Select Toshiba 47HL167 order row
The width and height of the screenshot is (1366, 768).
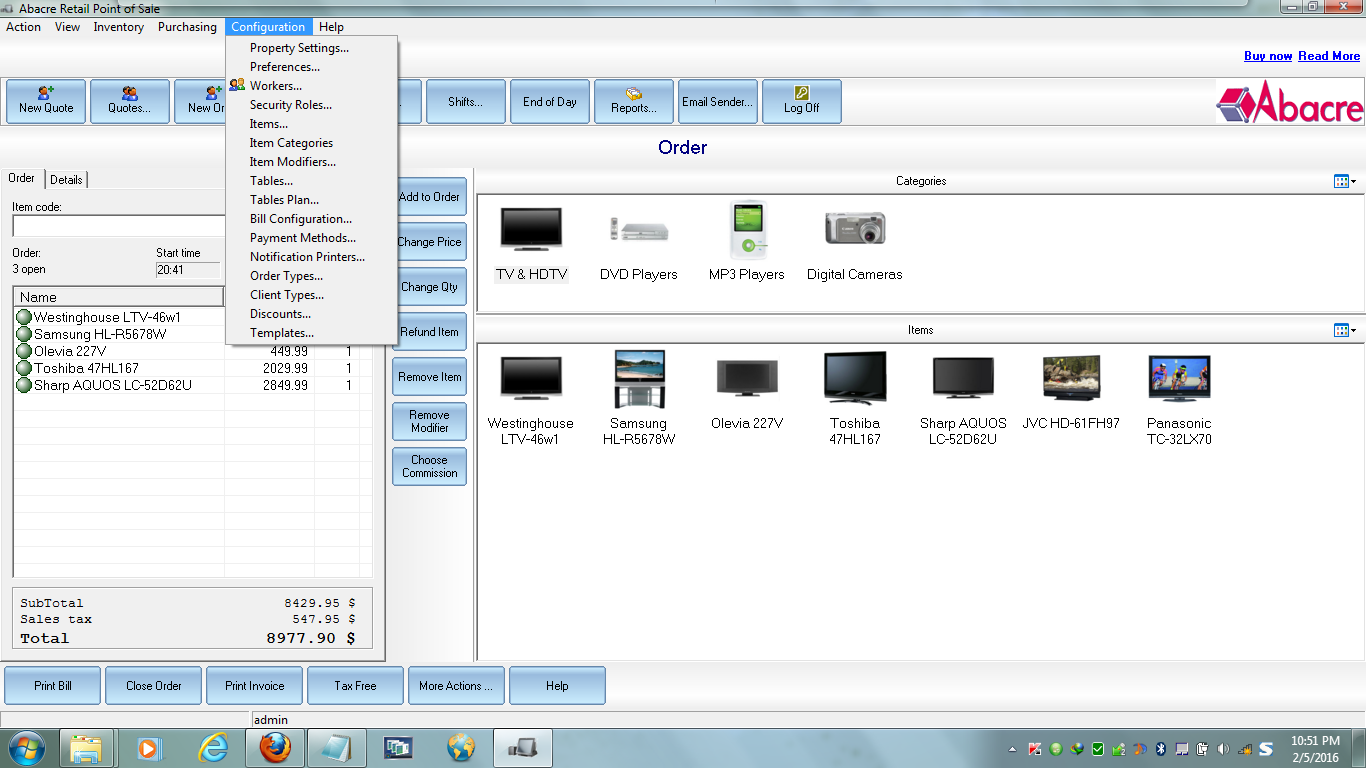[x=193, y=368]
